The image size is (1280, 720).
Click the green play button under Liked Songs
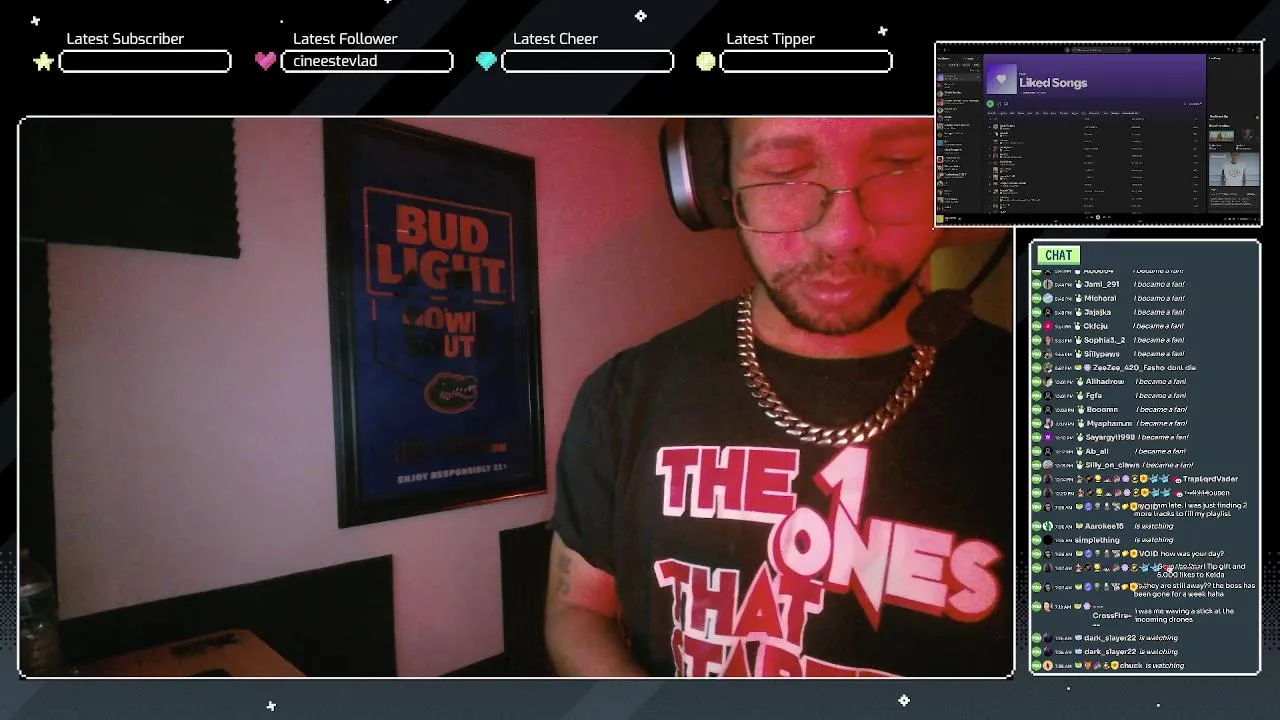click(x=990, y=103)
